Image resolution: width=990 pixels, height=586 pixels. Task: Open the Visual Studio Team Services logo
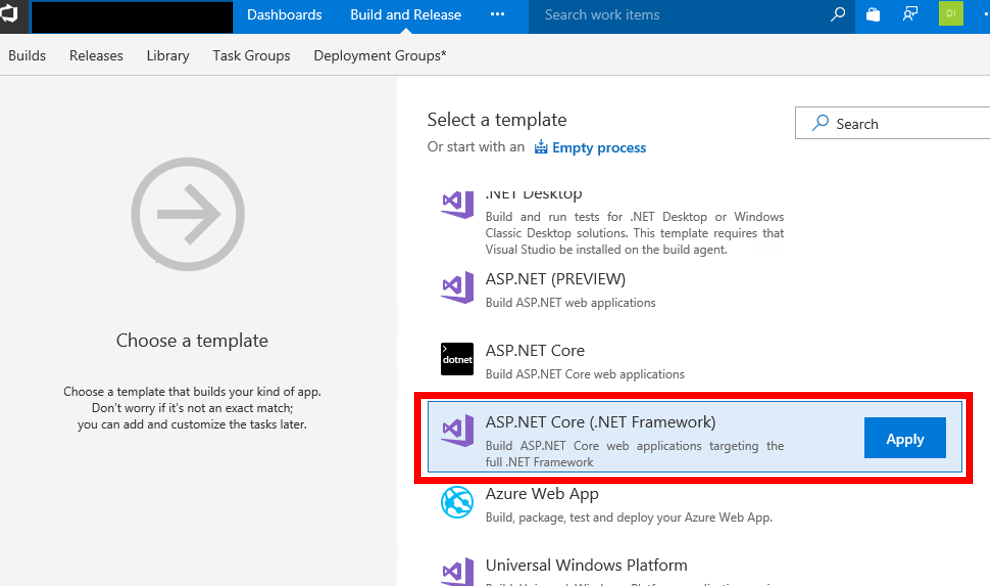coord(11,15)
